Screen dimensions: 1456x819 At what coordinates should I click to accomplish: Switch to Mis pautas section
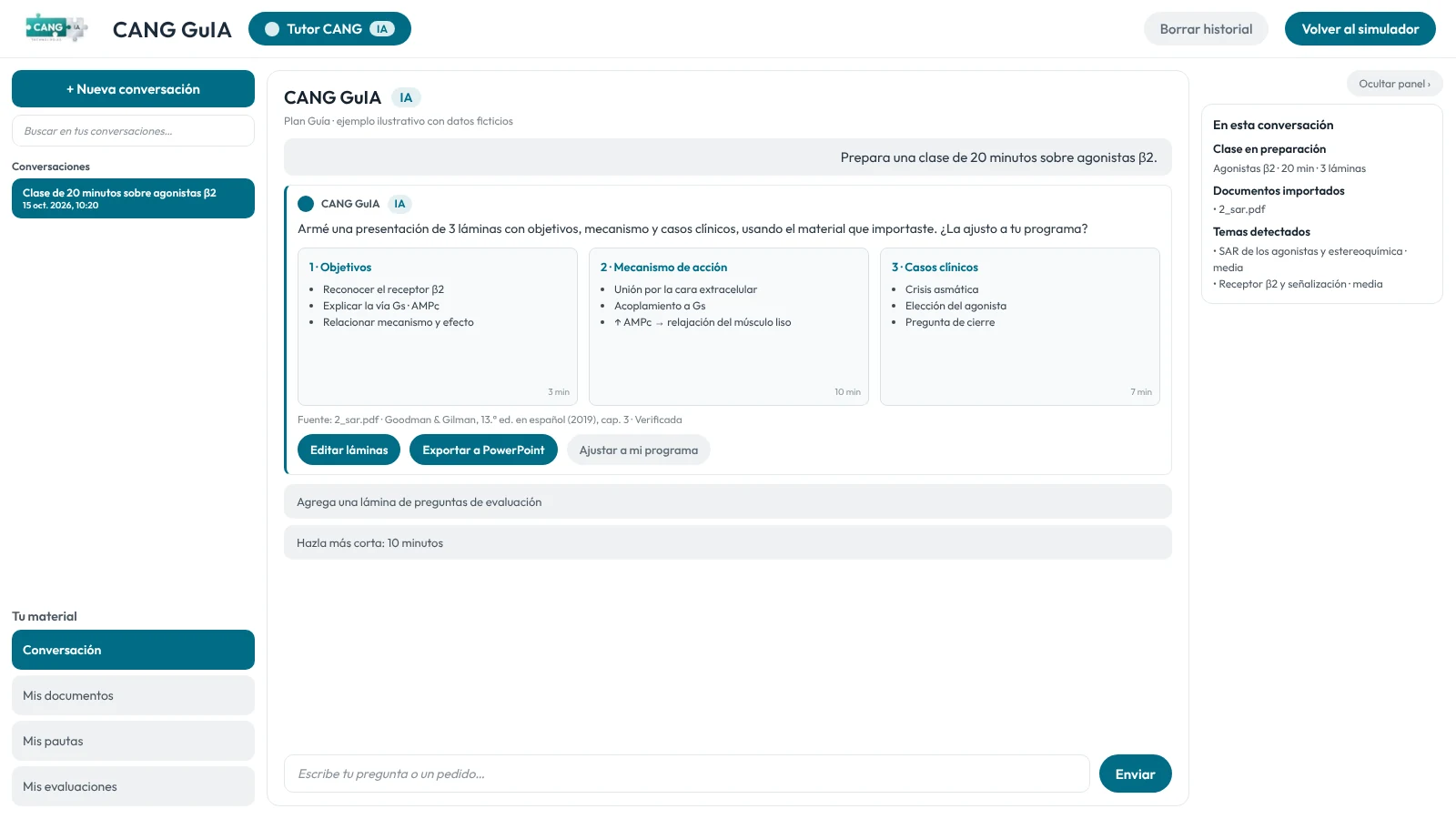click(x=133, y=741)
